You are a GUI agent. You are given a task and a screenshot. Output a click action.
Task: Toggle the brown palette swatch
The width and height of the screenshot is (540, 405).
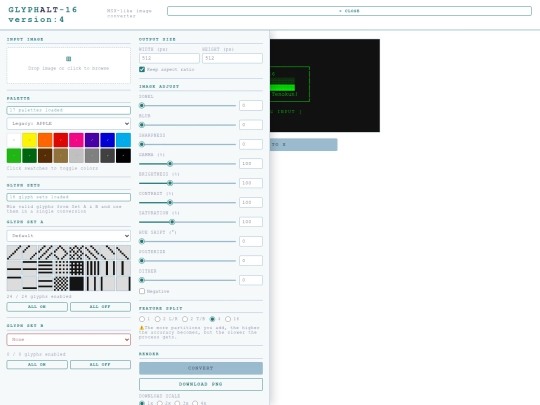tap(45, 156)
